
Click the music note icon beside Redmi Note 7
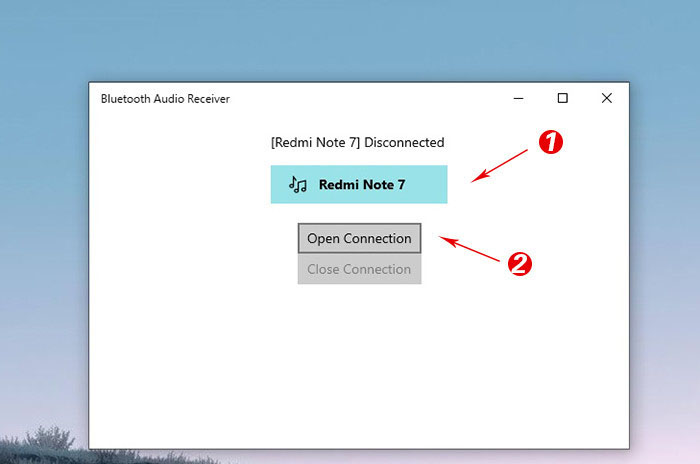click(x=298, y=184)
